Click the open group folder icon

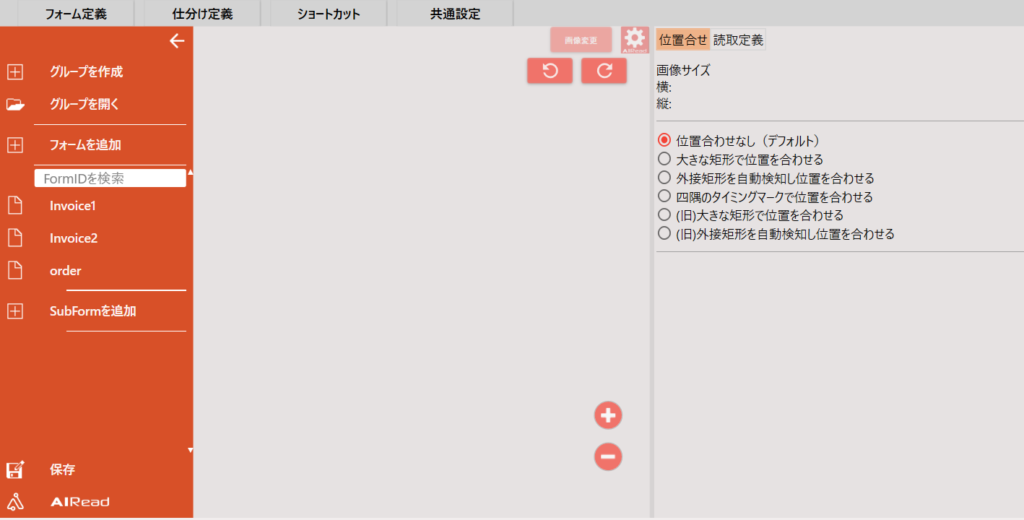pos(15,104)
